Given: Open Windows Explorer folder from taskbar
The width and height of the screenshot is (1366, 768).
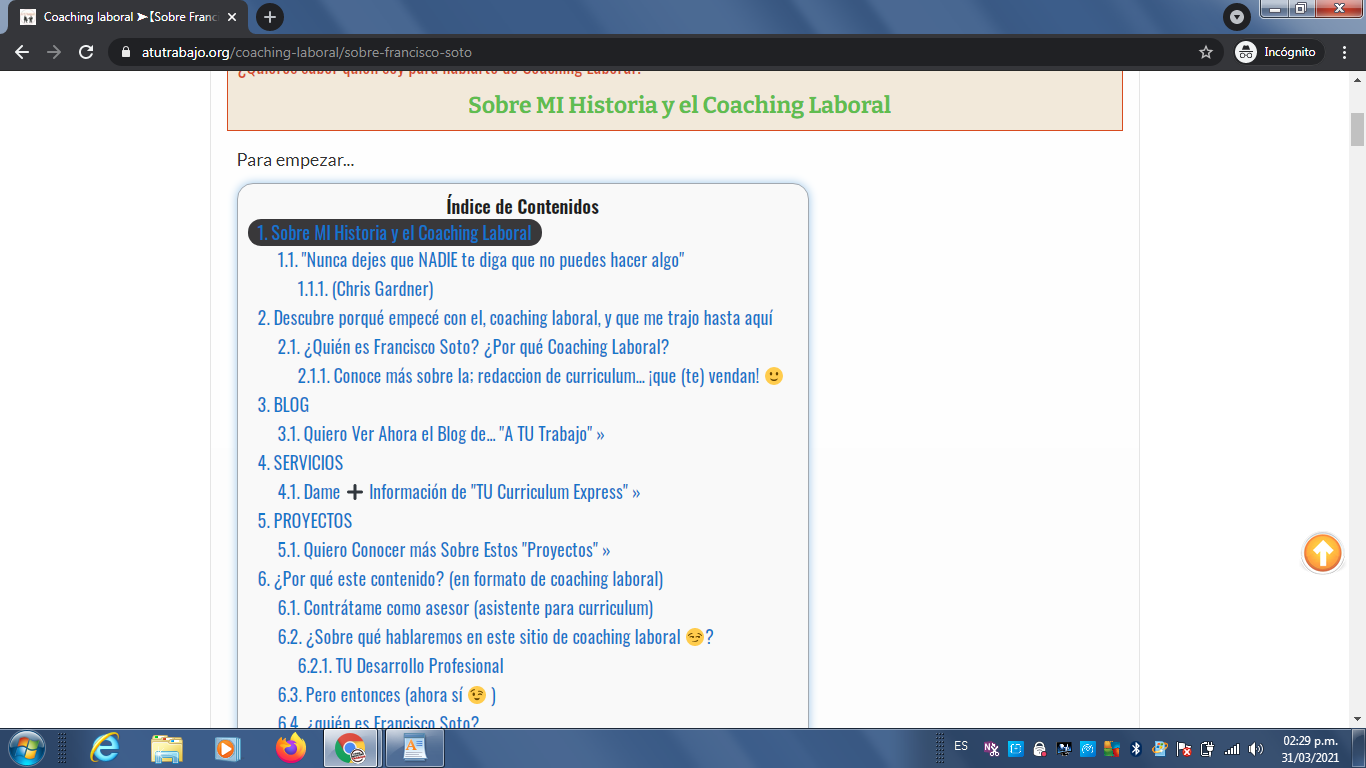Looking at the screenshot, I should 166,748.
